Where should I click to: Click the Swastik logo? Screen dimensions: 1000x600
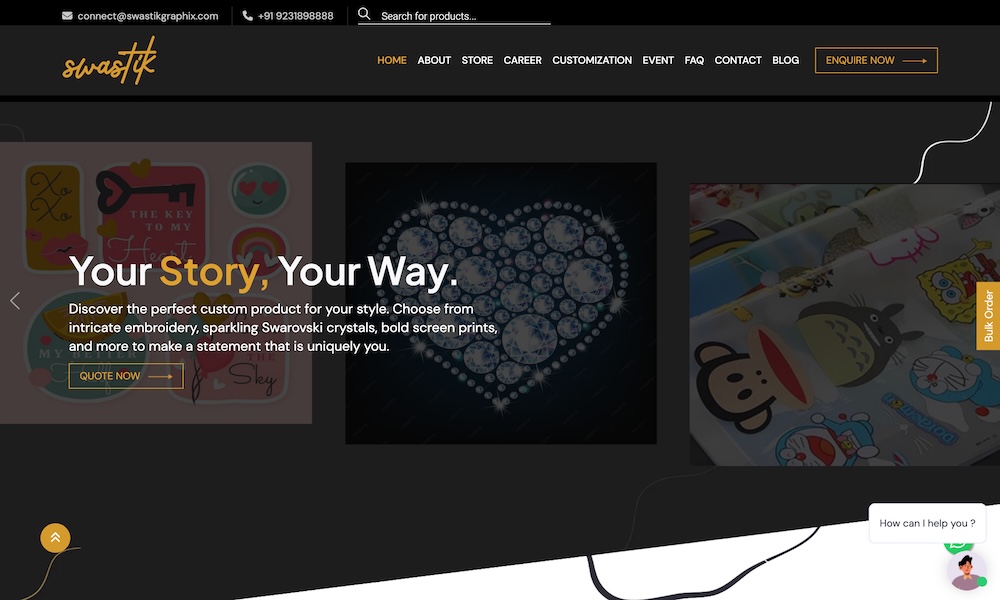coord(109,61)
